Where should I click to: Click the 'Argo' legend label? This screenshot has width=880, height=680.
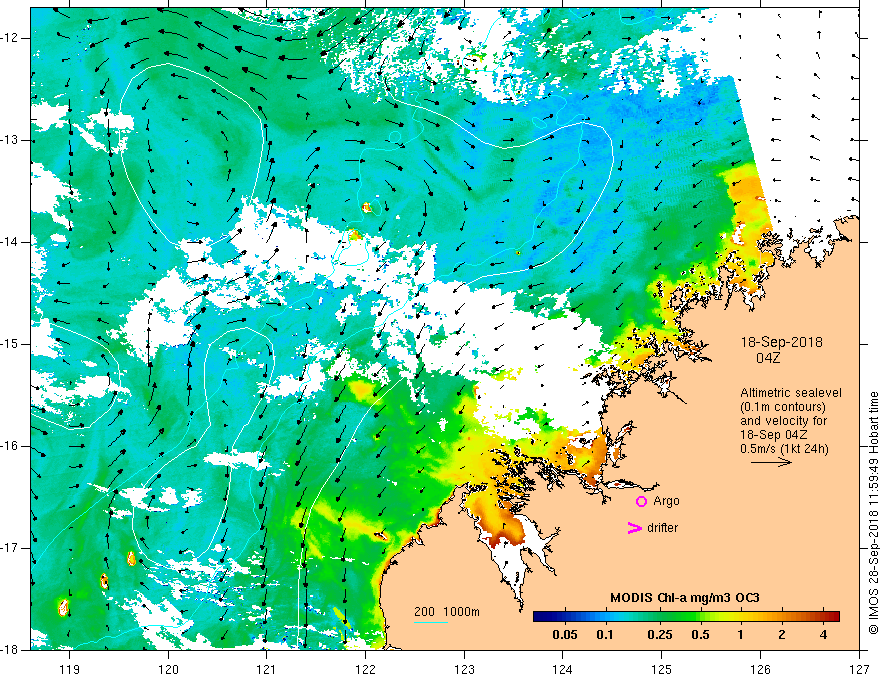pyautogui.click(x=666, y=501)
